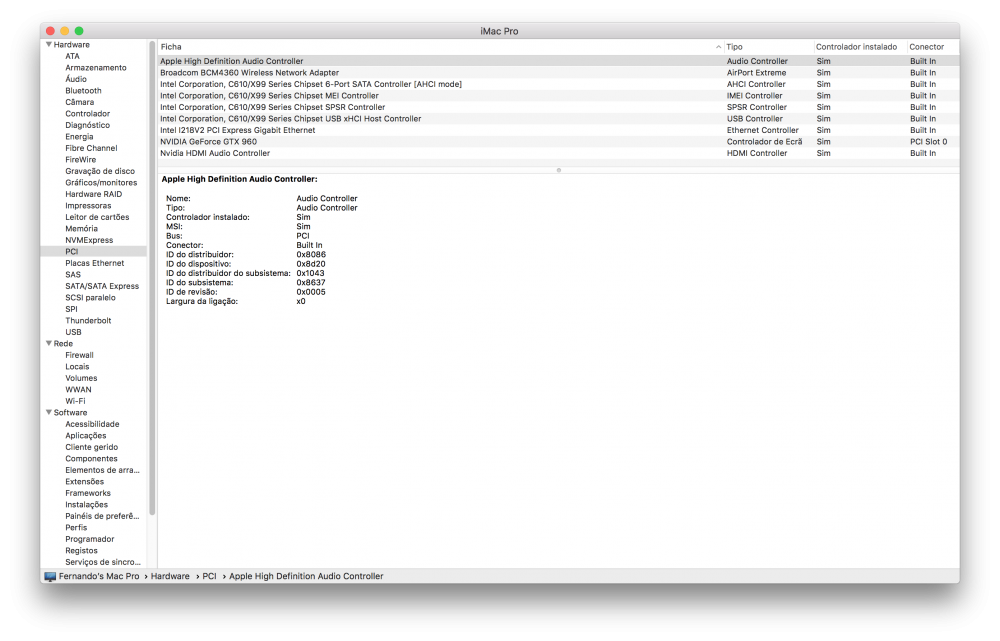Click the AirPort Extreme type cell
The height and width of the screenshot is (641, 1000).
pyautogui.click(x=756, y=73)
